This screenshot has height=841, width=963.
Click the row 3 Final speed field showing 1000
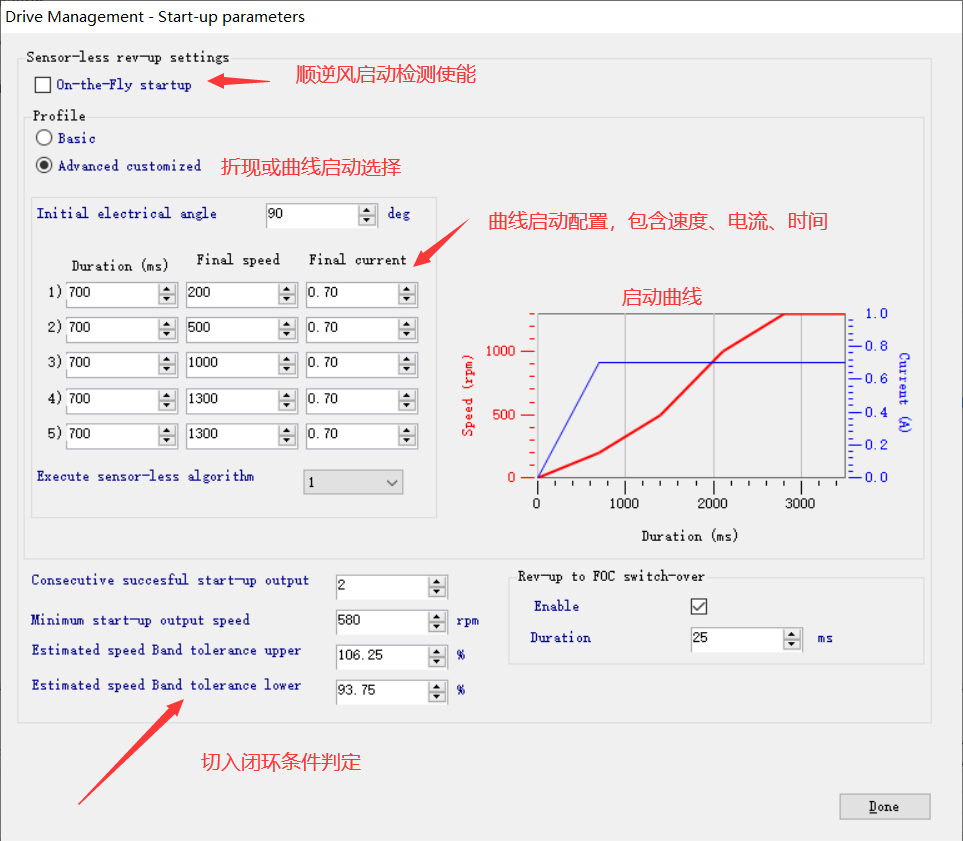tap(232, 363)
